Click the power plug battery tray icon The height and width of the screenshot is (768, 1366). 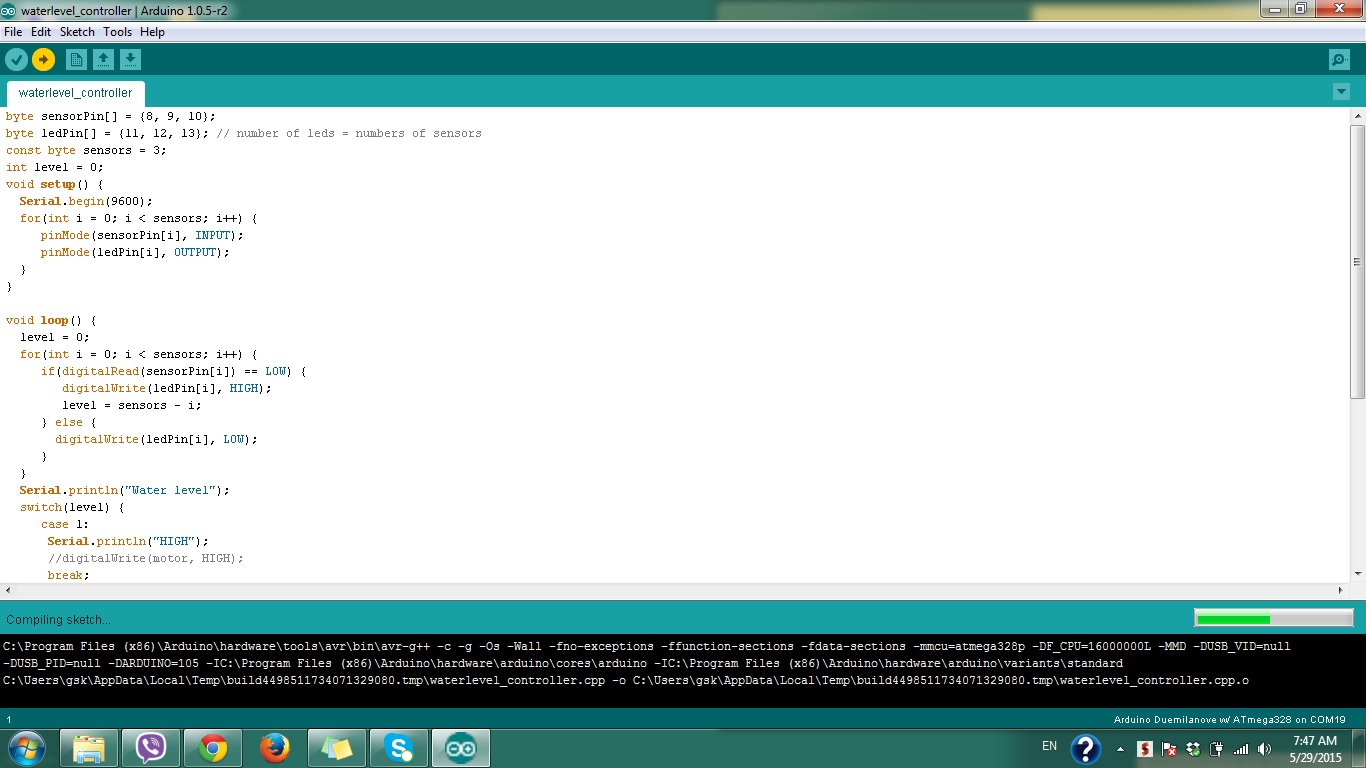1217,749
